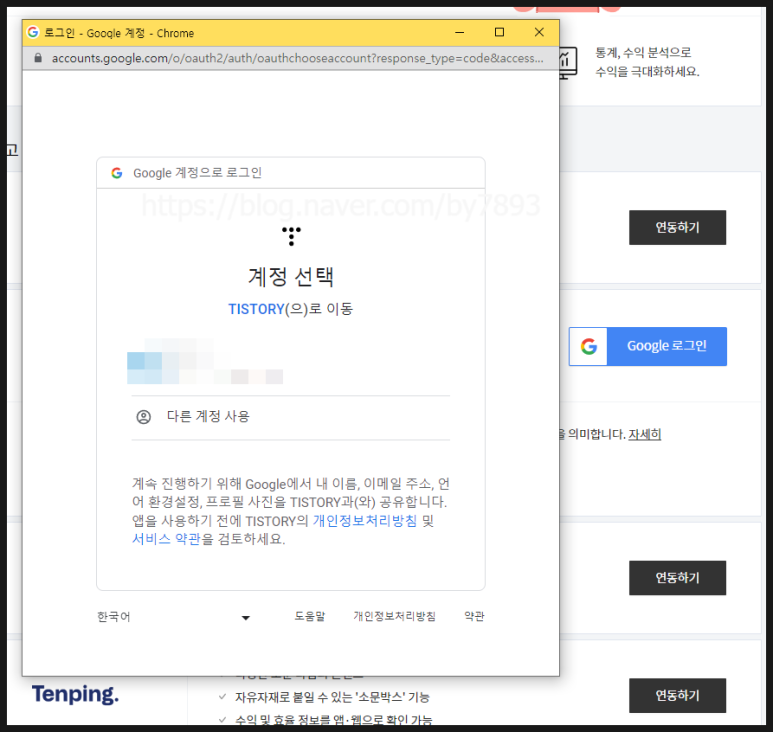Click the Google 로그인 button on the background page

[648, 347]
